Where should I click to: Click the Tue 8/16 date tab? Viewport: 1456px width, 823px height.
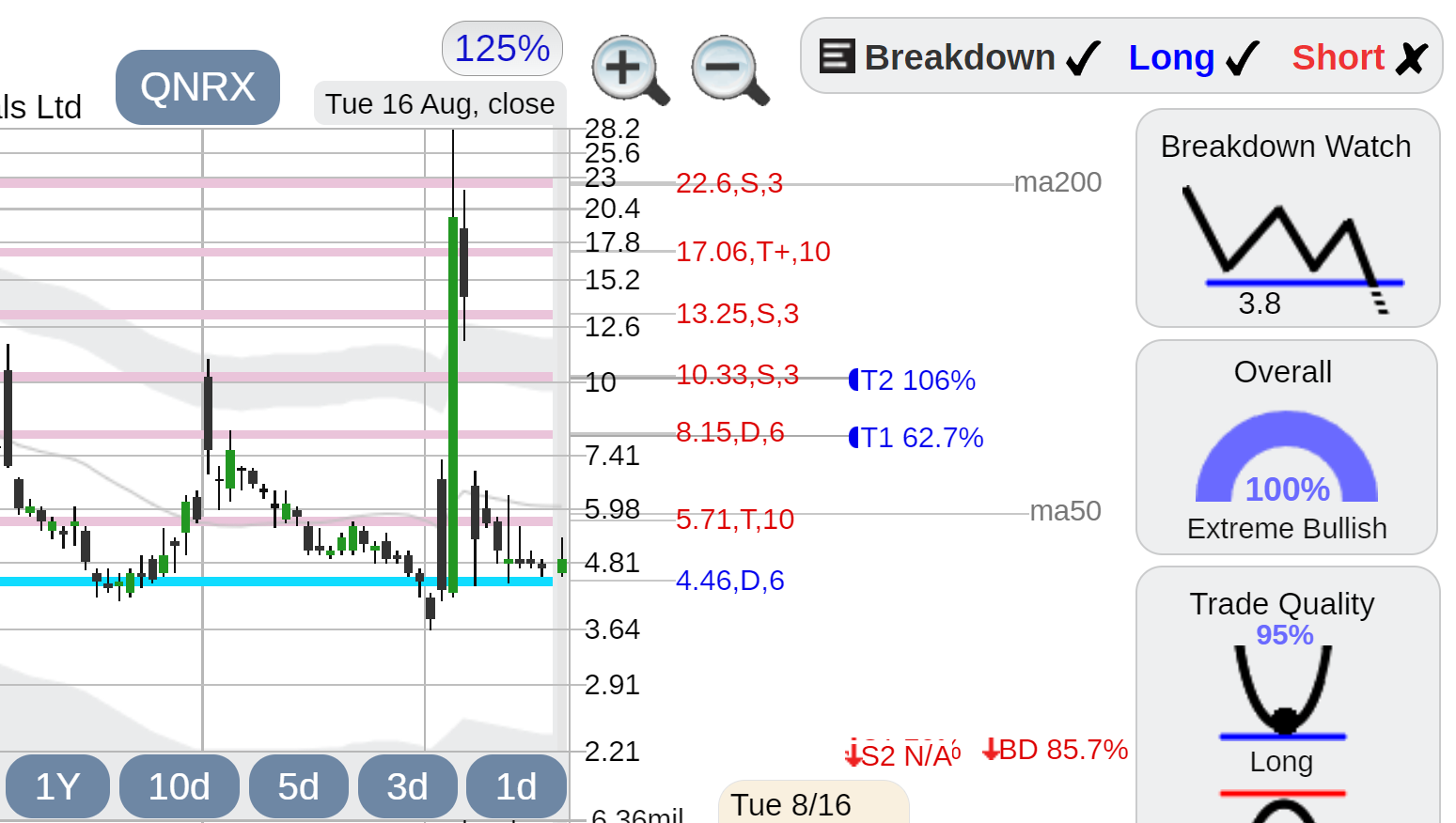coord(814,802)
